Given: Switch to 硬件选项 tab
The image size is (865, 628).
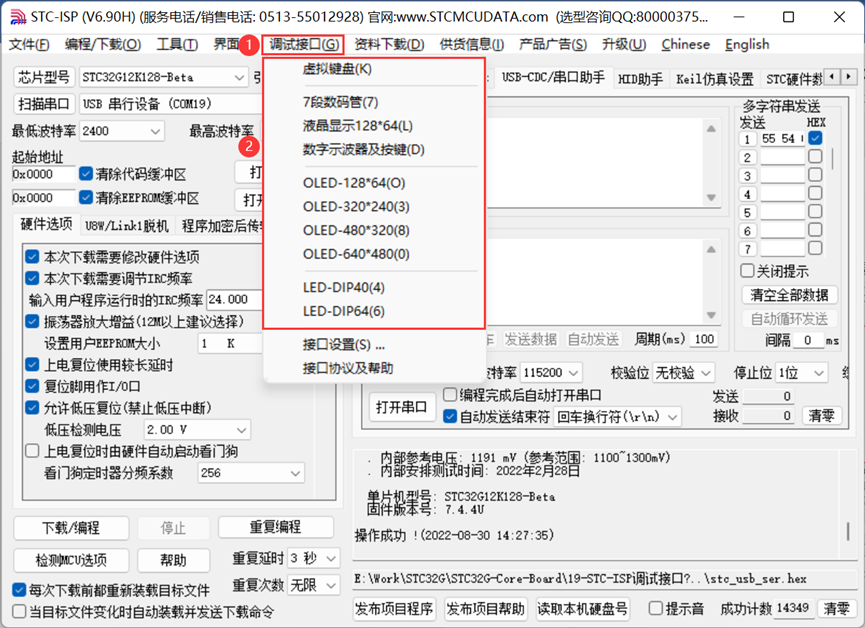Looking at the screenshot, I should tap(46, 223).
